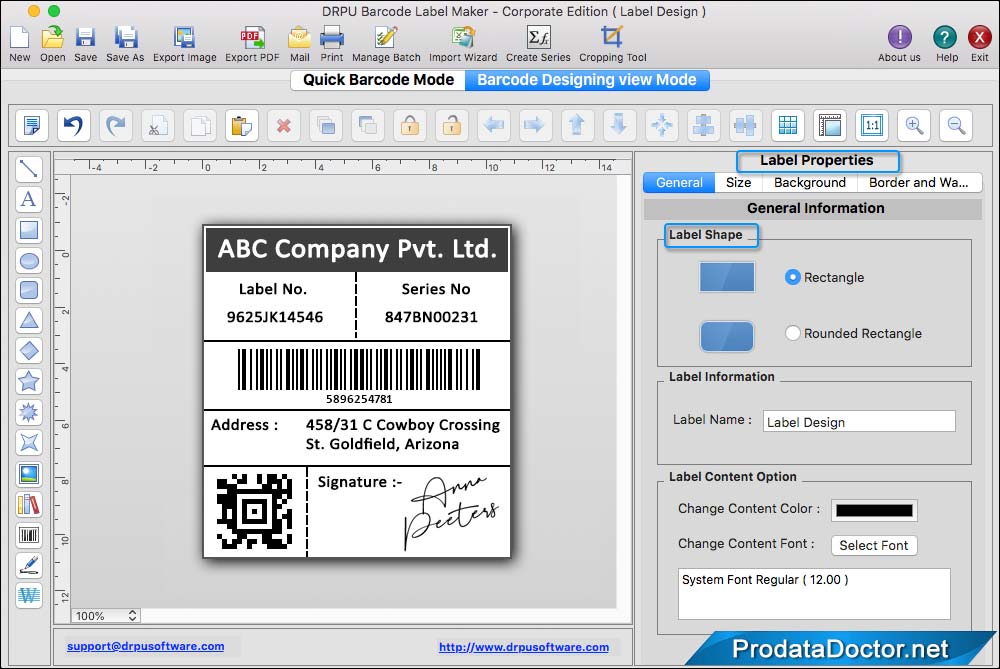
Task: Open support@drpusoftware.com email link
Action: 145,646
